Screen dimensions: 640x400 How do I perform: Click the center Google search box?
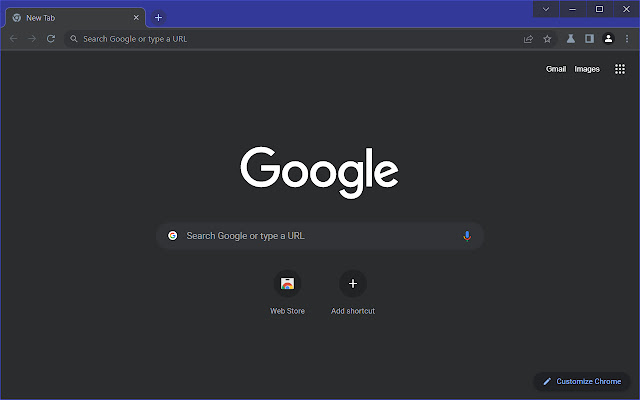point(320,236)
